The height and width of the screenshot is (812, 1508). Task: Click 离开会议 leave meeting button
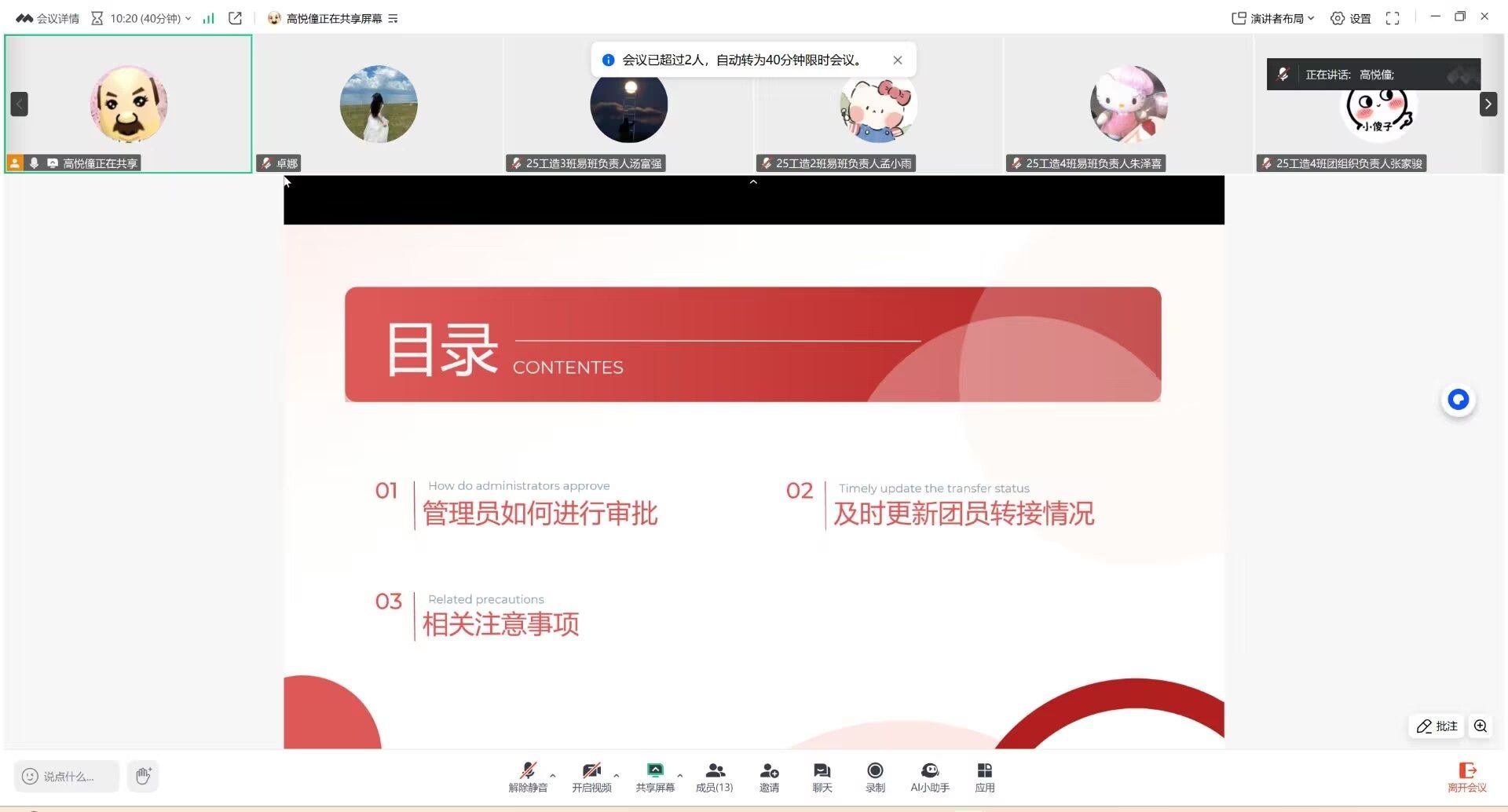pyautogui.click(x=1467, y=777)
